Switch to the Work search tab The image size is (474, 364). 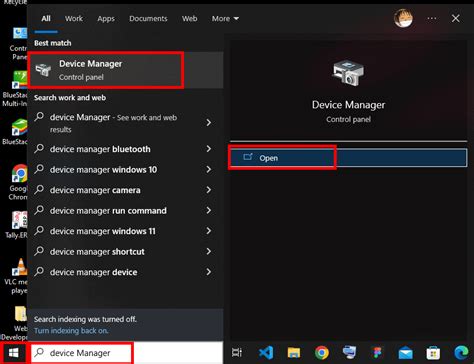(x=74, y=19)
